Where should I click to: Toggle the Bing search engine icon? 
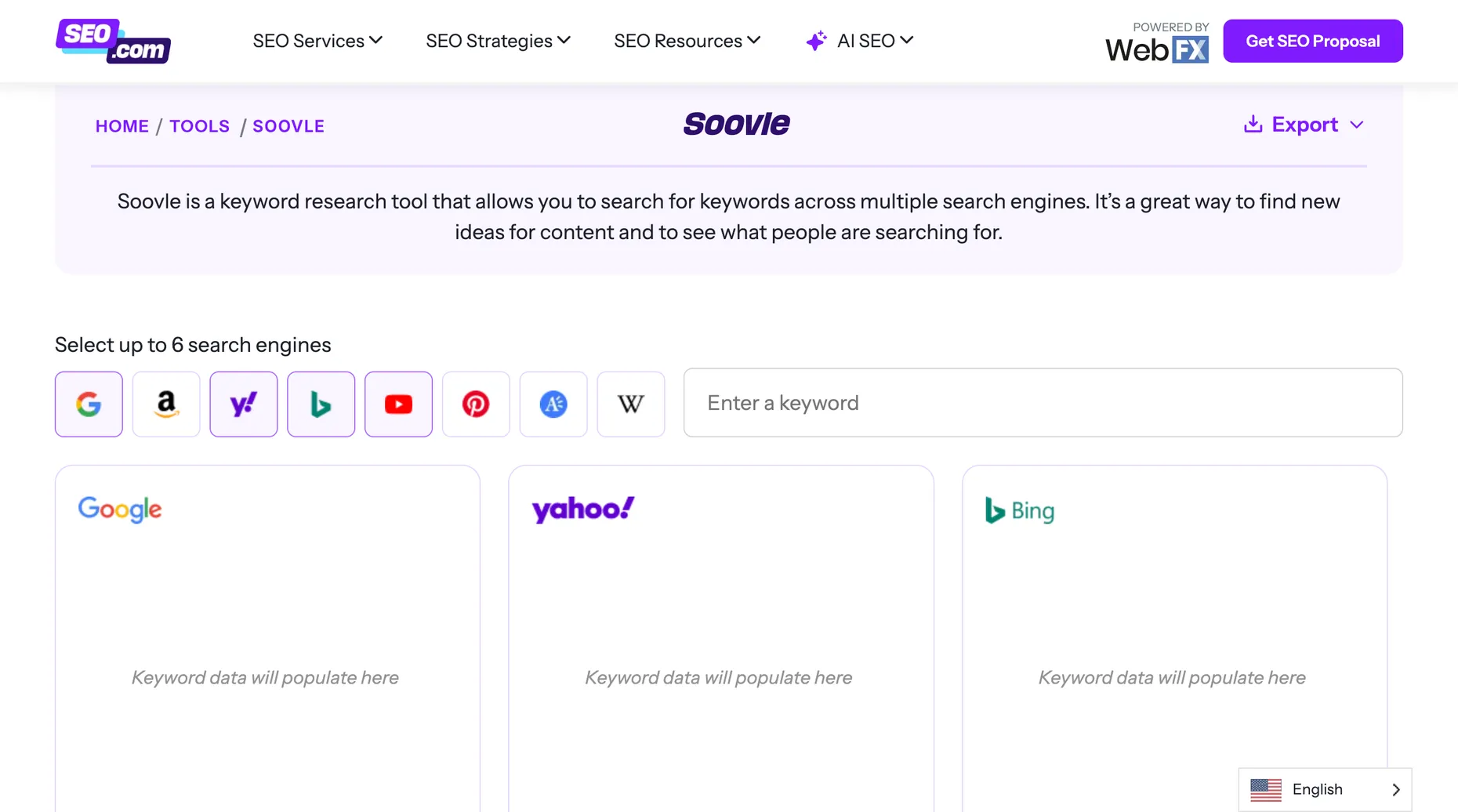[321, 404]
